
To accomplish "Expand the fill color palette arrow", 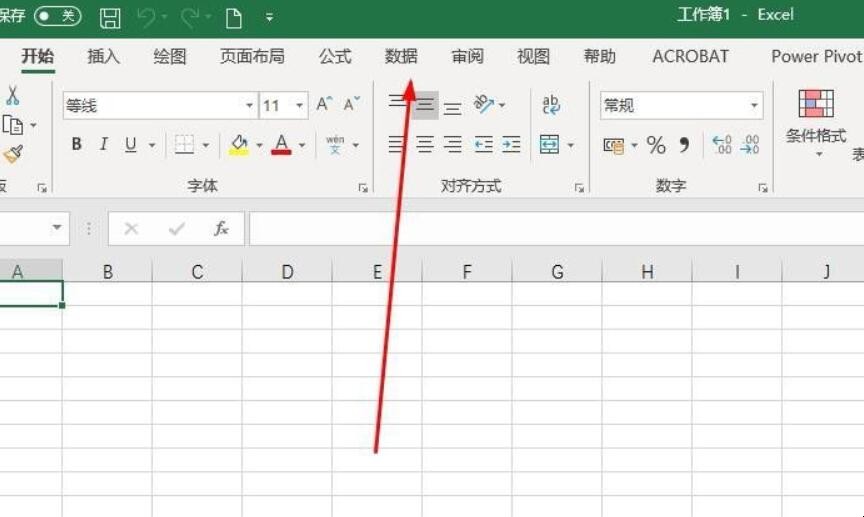I will 259,146.
